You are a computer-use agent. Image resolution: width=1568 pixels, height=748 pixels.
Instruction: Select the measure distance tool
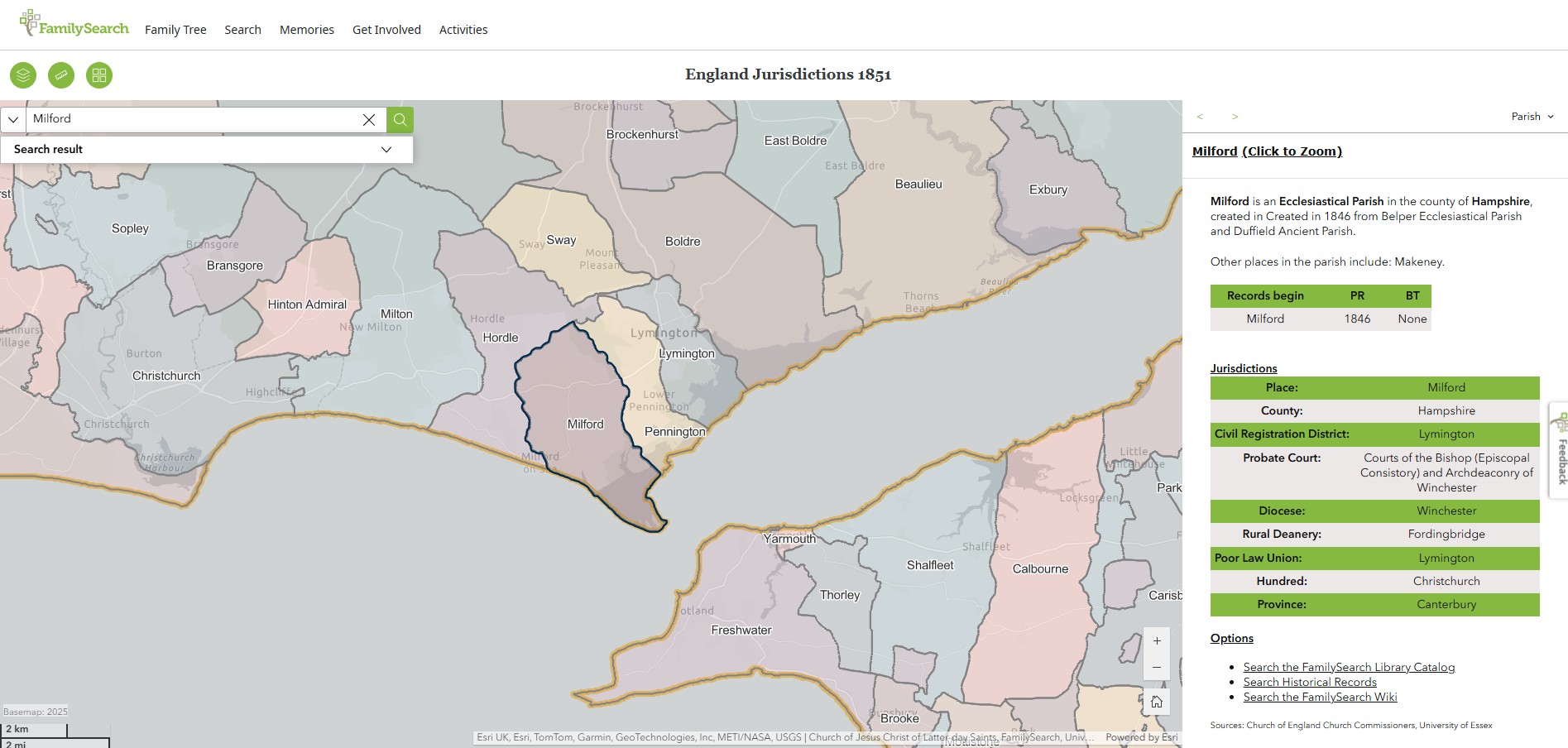61,74
